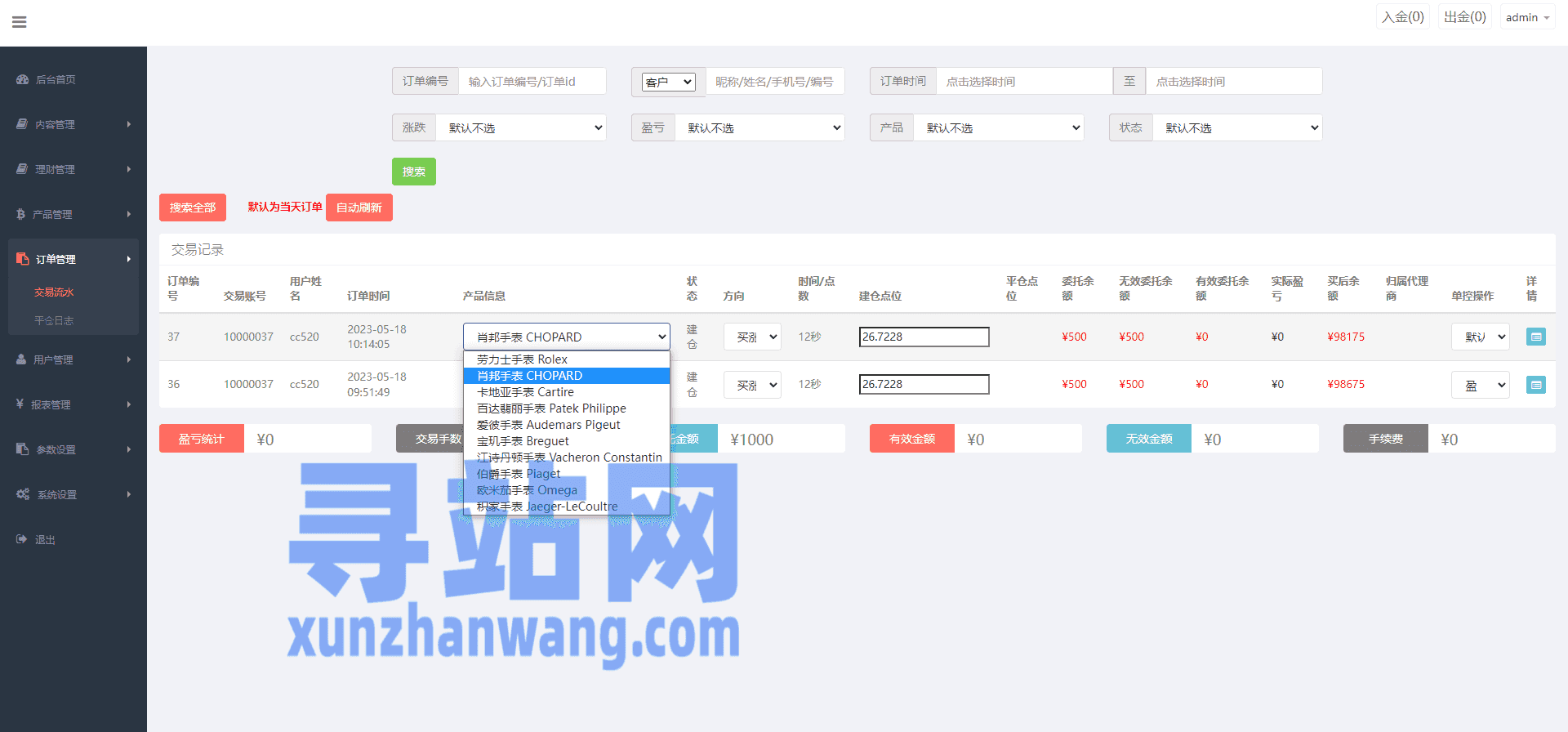1568x732 pixels.
Task: Expand the 理财管理 menu arrow
Action: pyautogui.click(x=129, y=169)
